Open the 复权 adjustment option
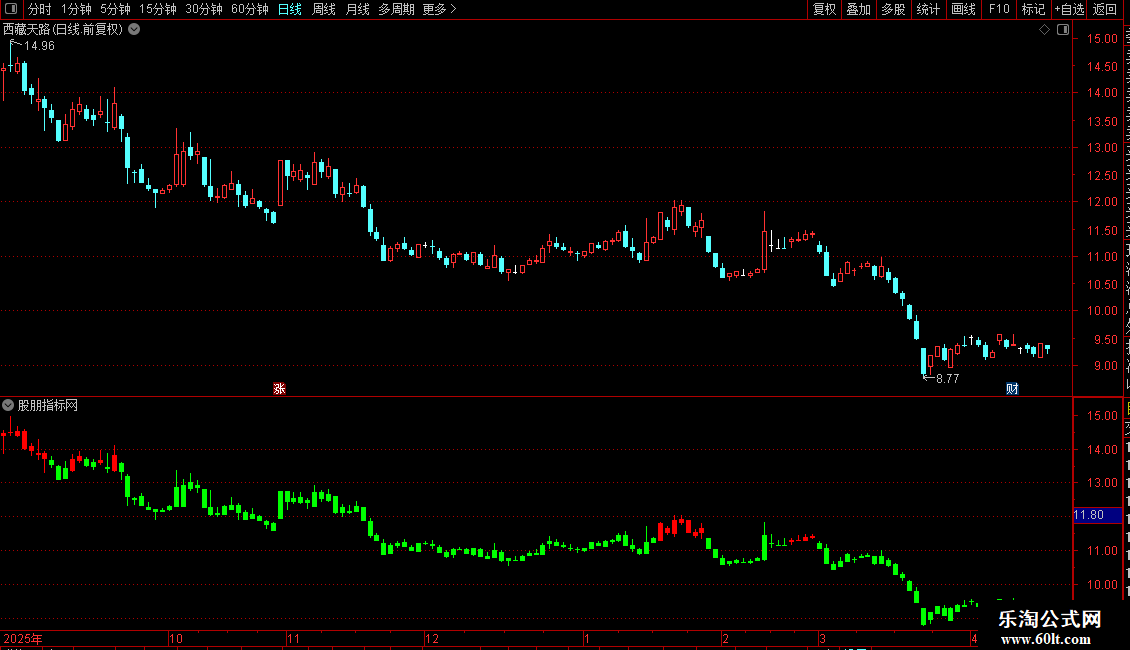Screen dimensions: 1130x650 pos(824,9)
